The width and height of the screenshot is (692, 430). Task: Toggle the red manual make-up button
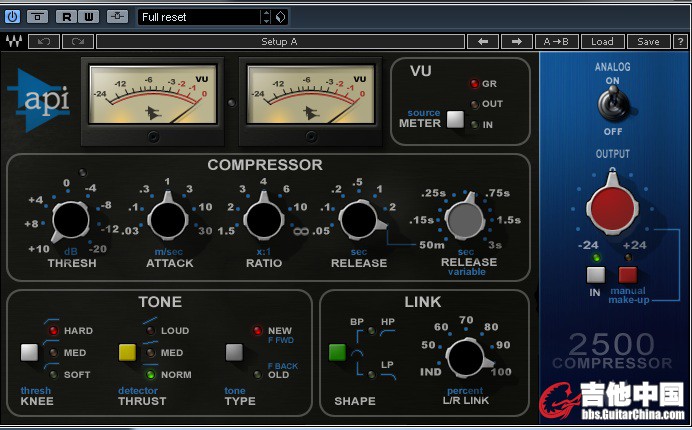[628, 274]
